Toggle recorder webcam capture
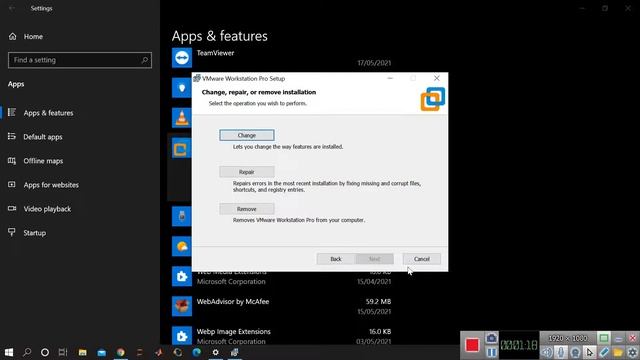Screen dimensions: 640x360 pos(575,352)
